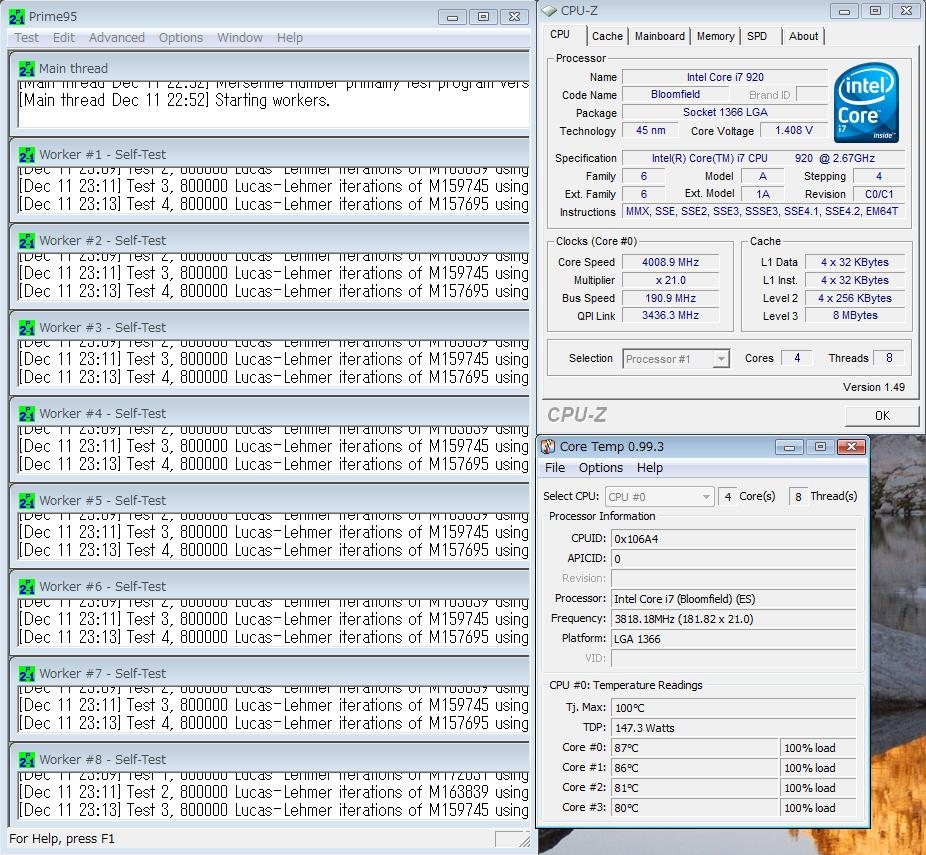Open the Processor #1 selection dropdown
This screenshot has width=926, height=855.
pyautogui.click(x=676, y=359)
